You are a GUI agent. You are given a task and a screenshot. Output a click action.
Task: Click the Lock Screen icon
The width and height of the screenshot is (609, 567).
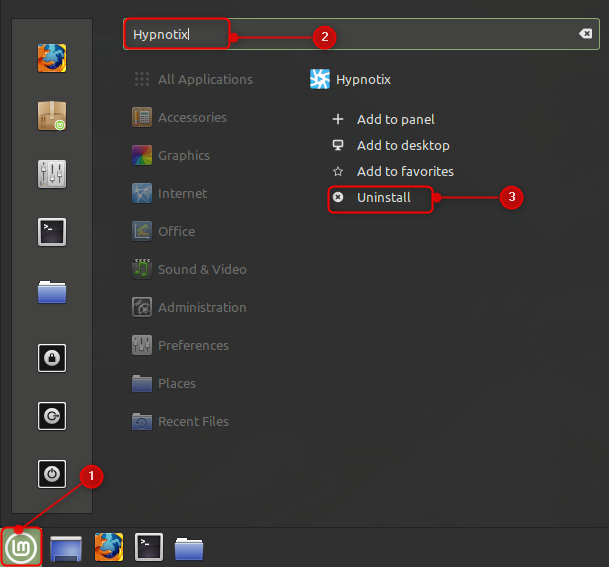tap(52, 358)
